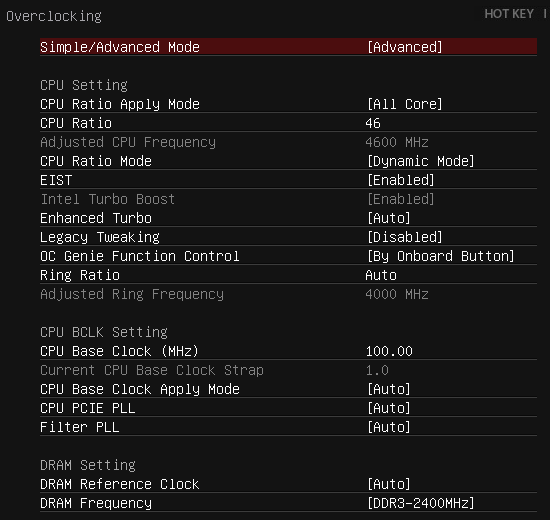Open the Enhanced Turbo [Auto] option

[x=389, y=218]
